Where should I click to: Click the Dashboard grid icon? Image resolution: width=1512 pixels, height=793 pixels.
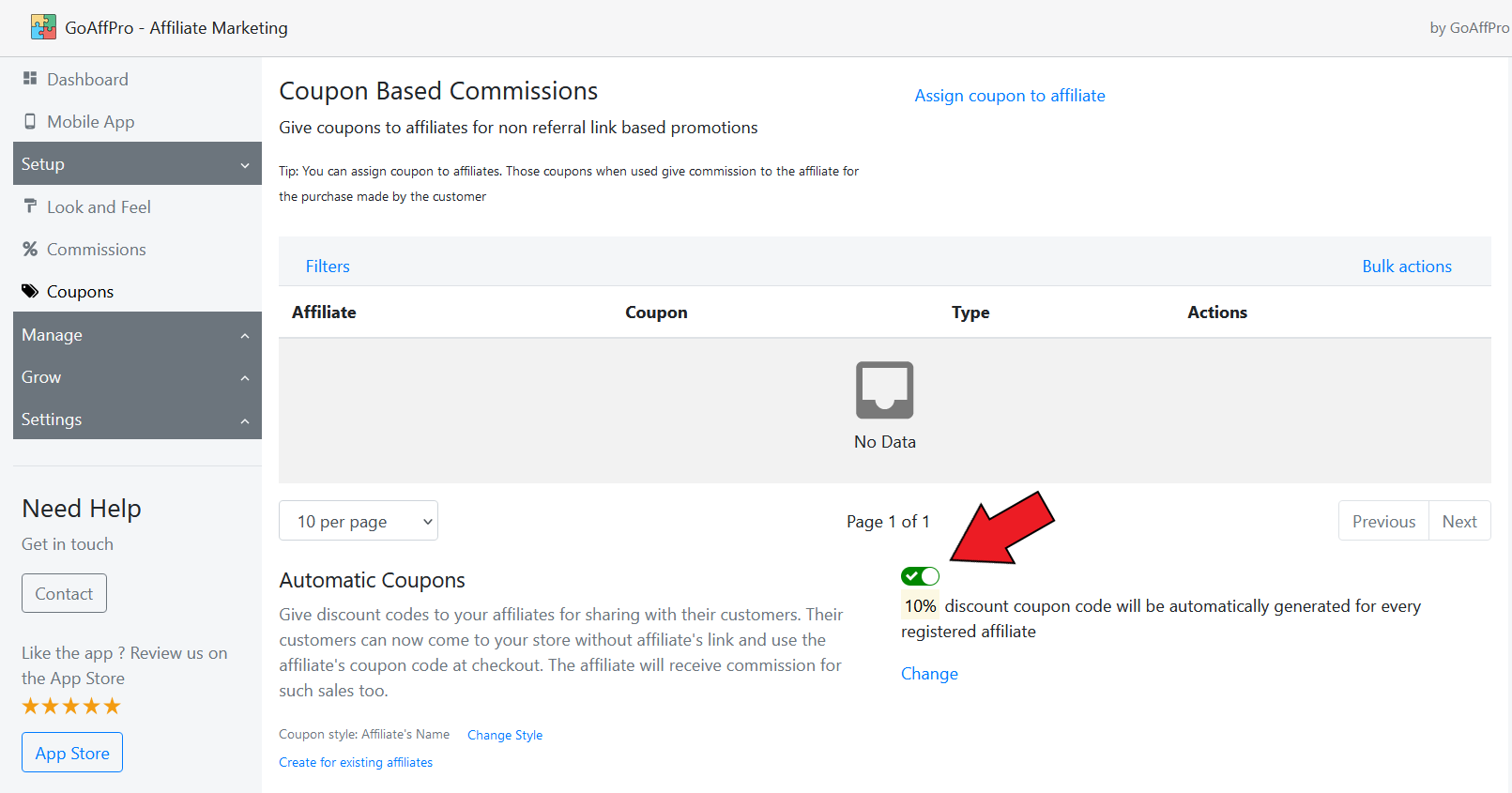30,79
